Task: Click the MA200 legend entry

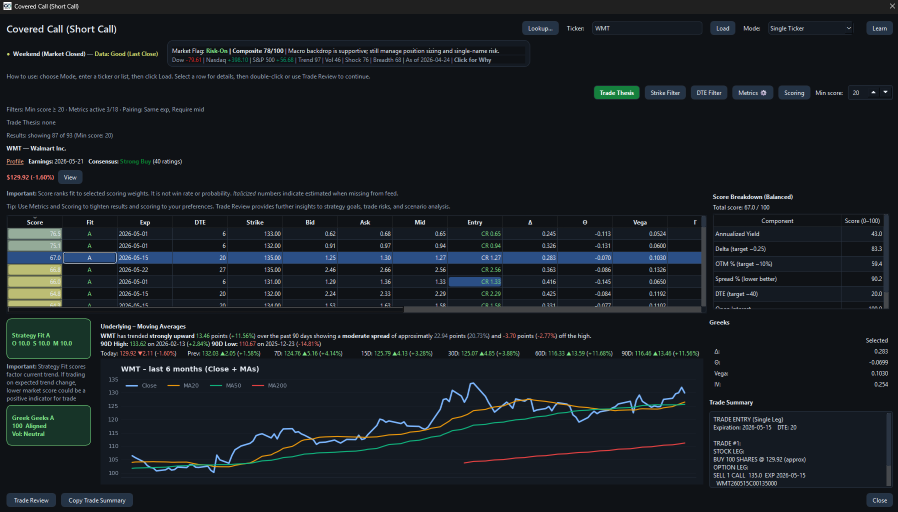Action: 269,385
